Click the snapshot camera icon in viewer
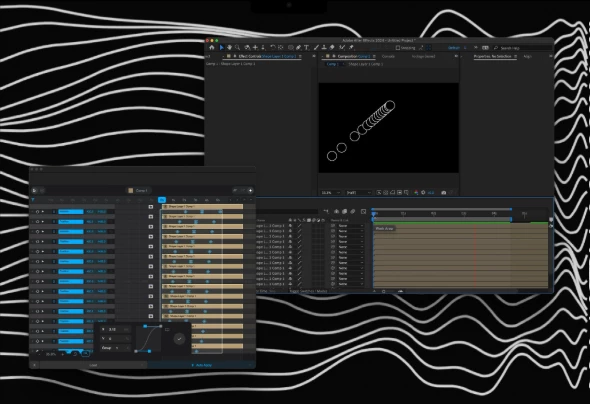 (x=444, y=193)
